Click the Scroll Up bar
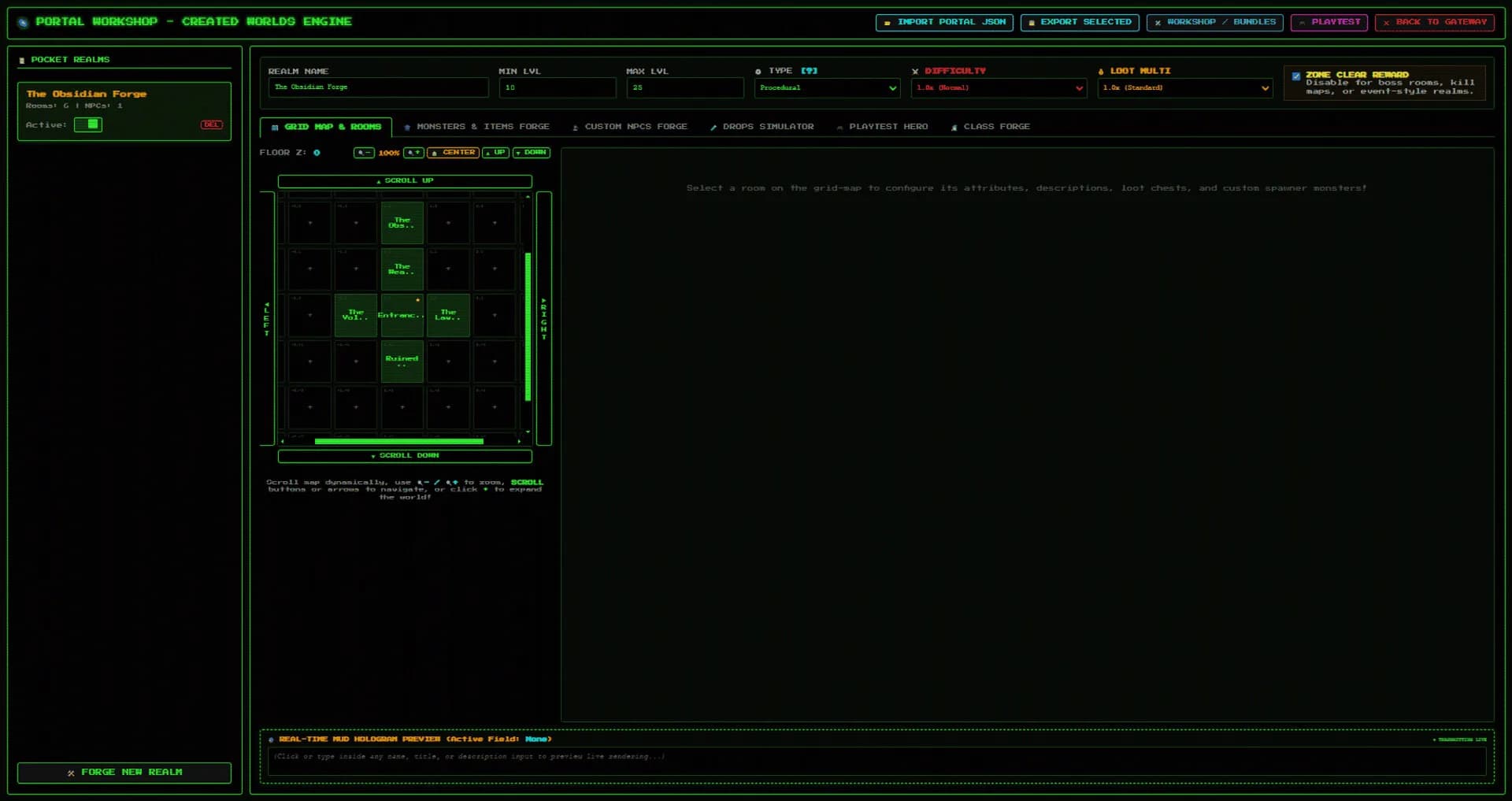The image size is (1512, 801). coord(405,181)
